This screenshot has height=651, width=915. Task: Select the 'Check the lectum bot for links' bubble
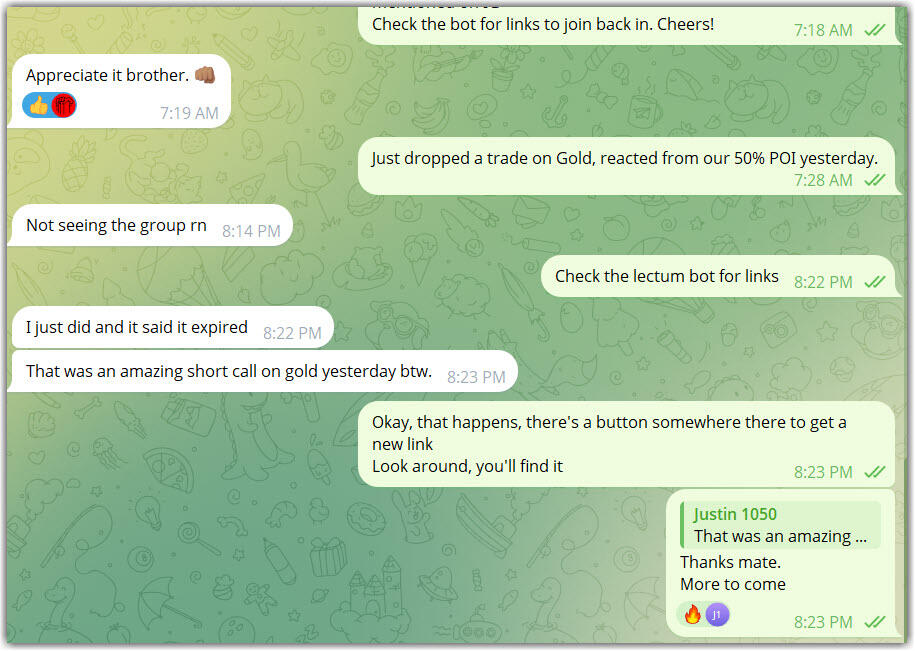coord(718,276)
